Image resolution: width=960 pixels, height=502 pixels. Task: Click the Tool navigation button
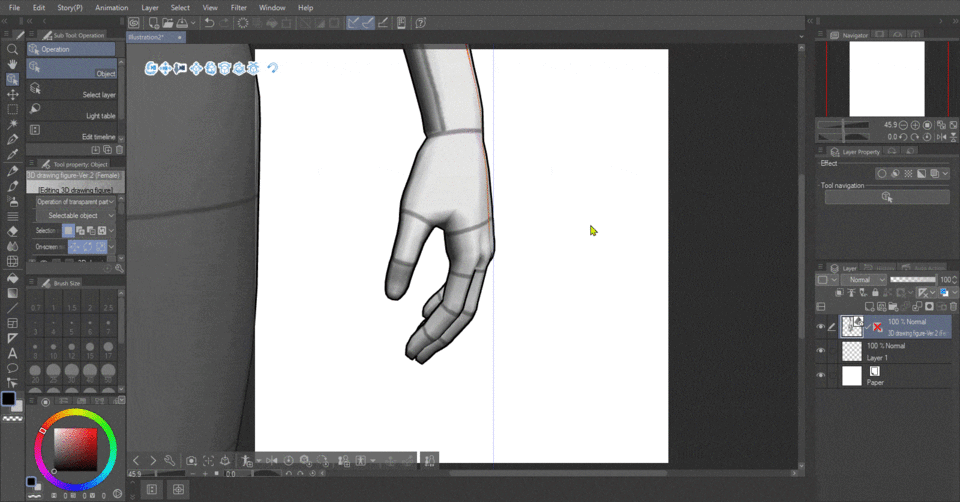pos(887,197)
